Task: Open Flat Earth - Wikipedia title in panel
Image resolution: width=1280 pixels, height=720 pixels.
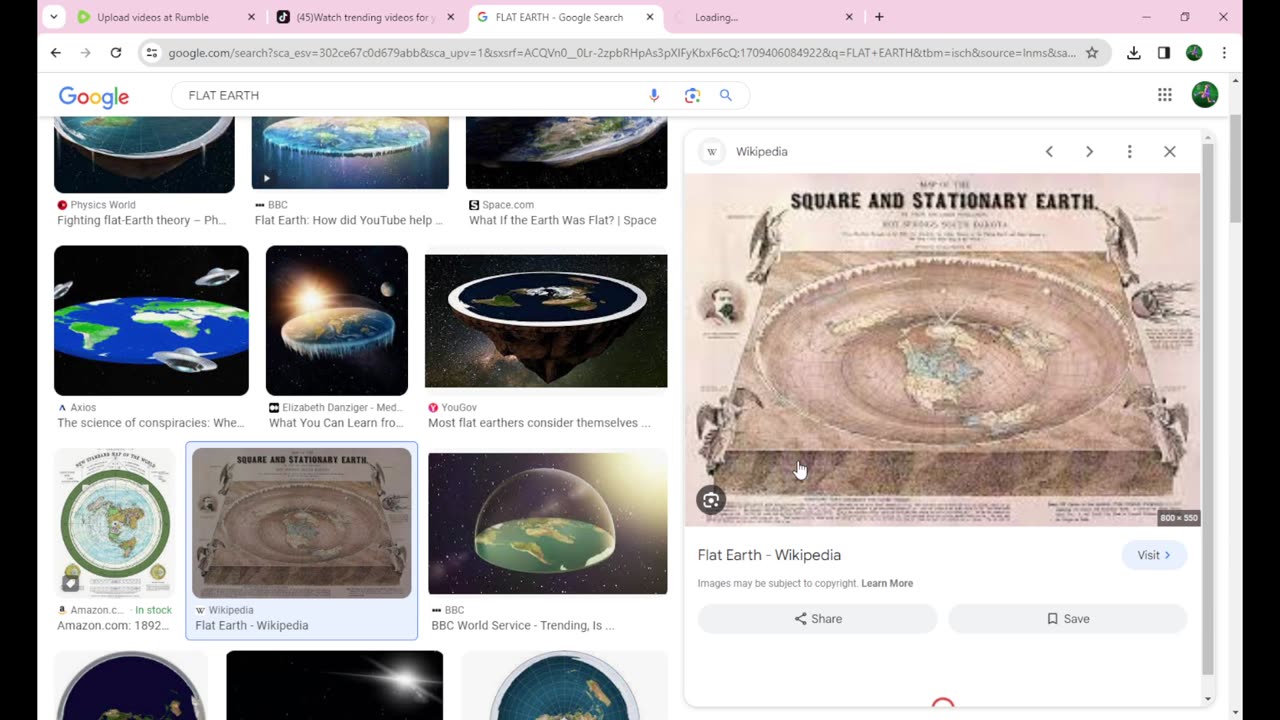Action: click(769, 555)
